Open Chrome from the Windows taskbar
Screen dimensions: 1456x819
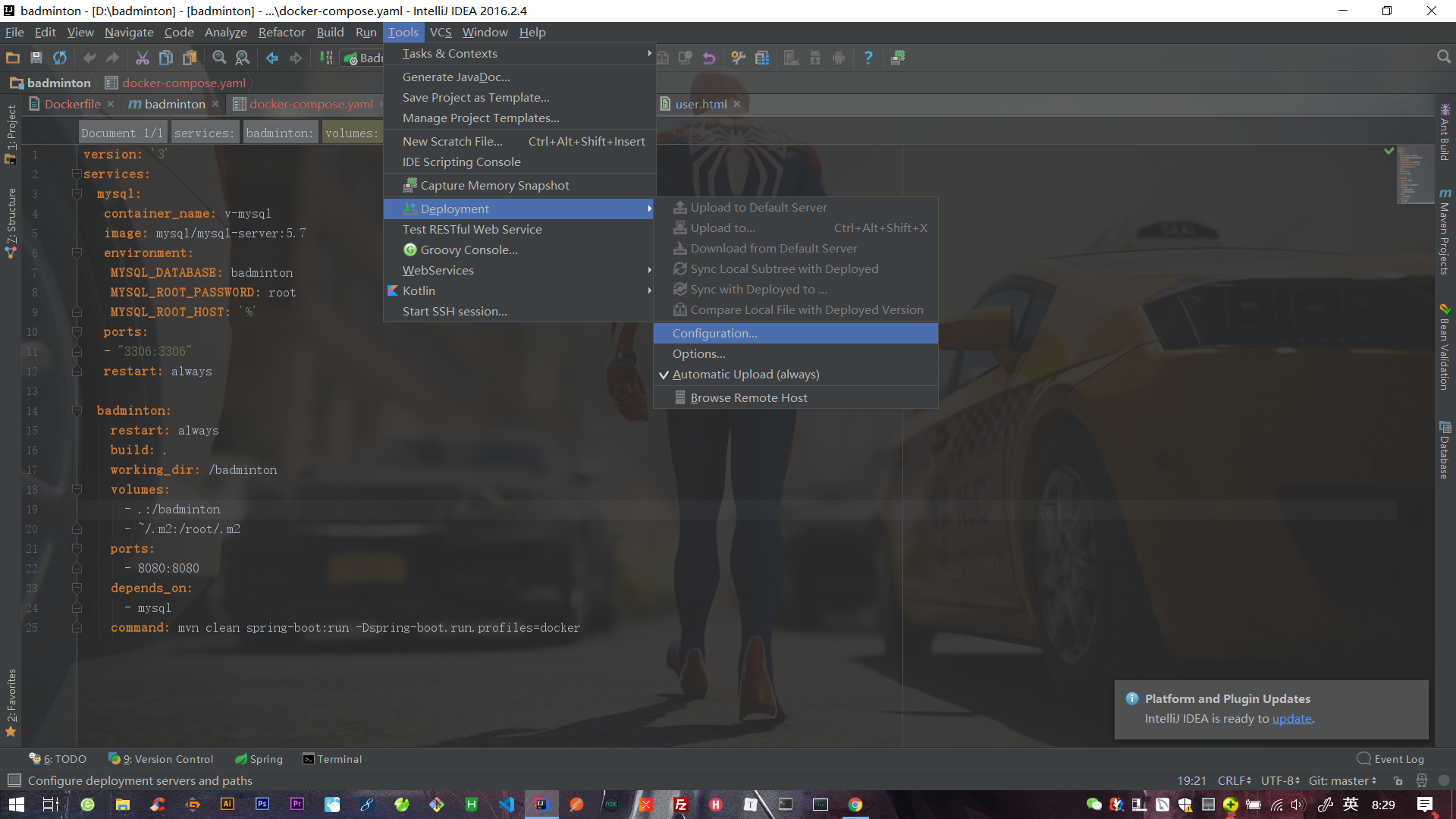(x=855, y=805)
